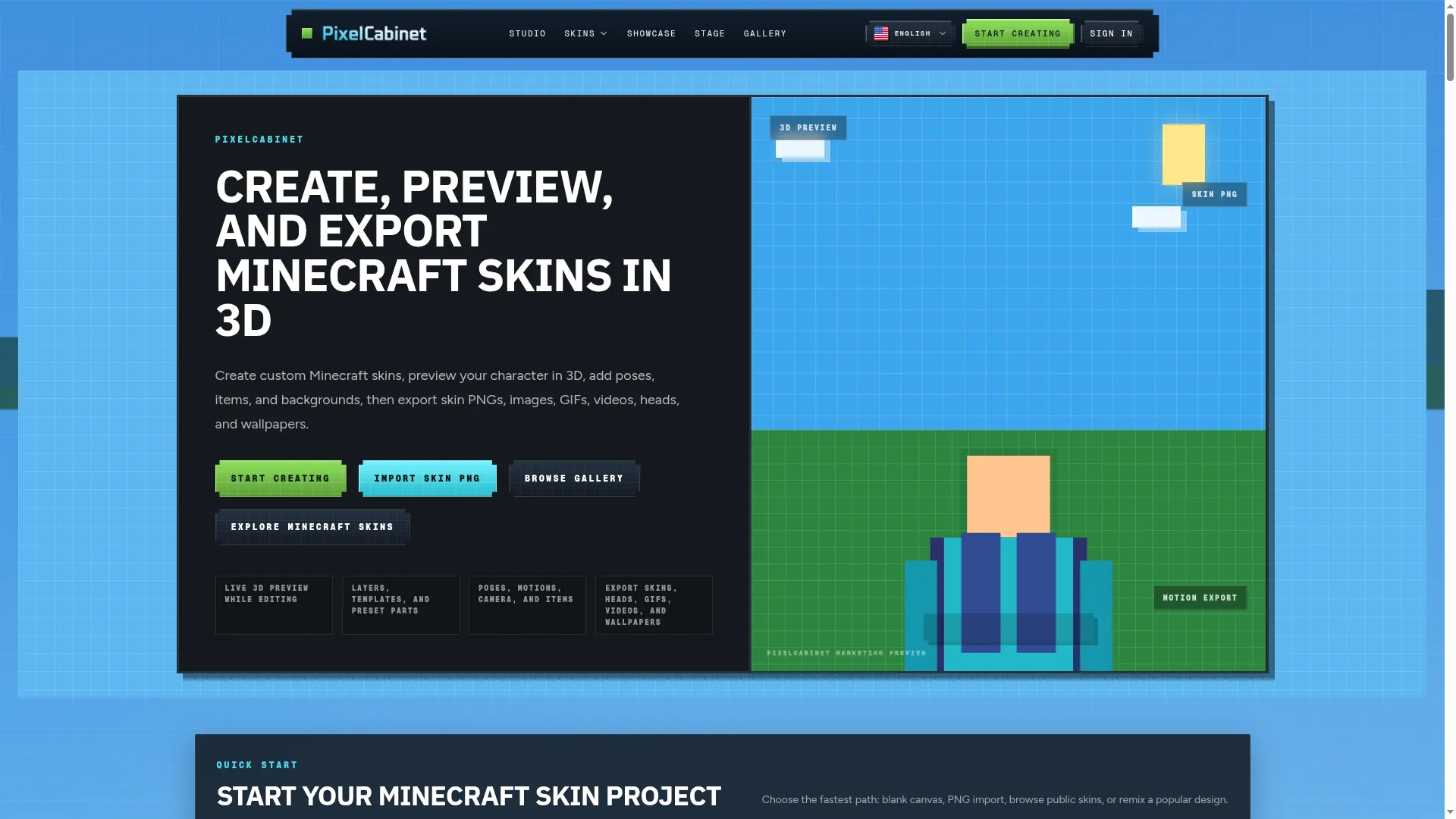Open the English language selector
This screenshot has width=1456, height=819.
click(910, 33)
